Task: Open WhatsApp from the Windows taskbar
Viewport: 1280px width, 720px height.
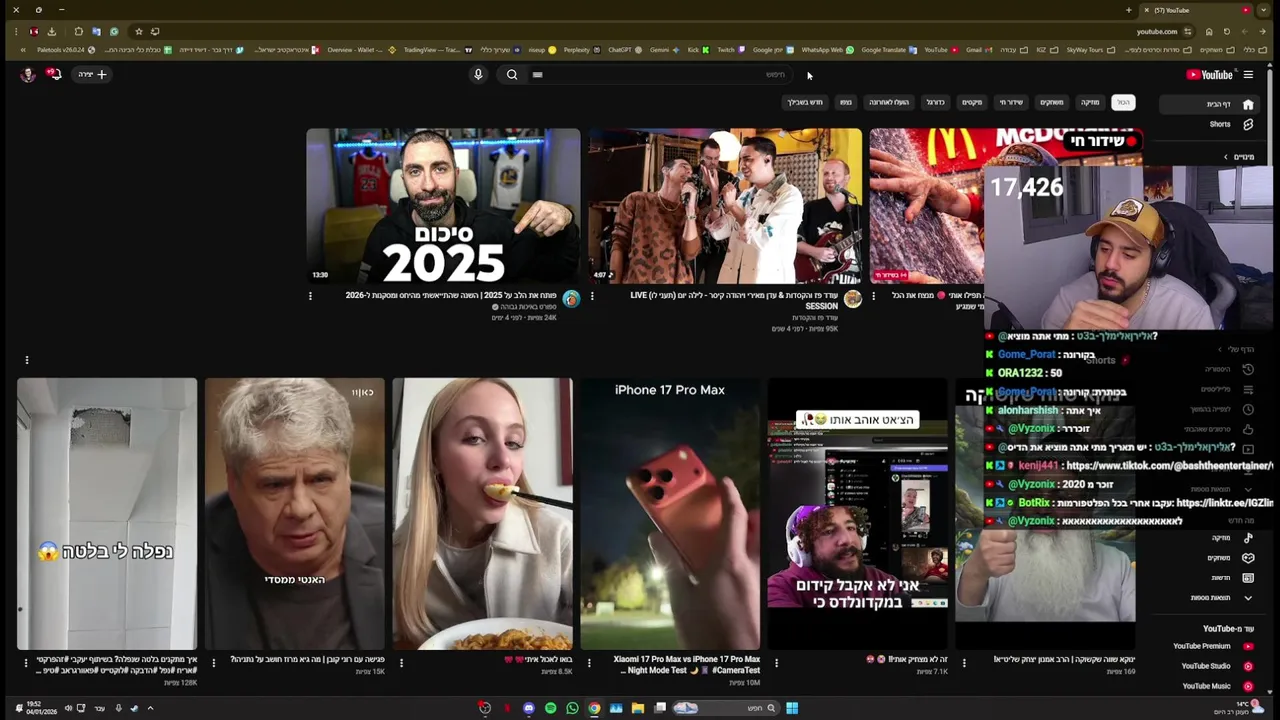Action: [572, 708]
